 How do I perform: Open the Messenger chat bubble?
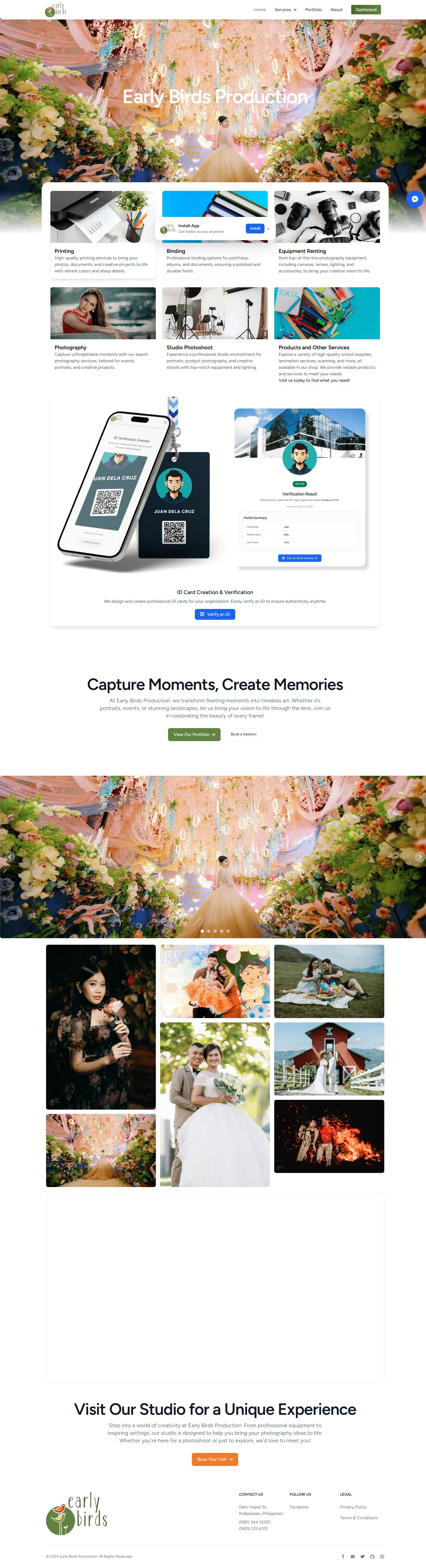(x=414, y=199)
